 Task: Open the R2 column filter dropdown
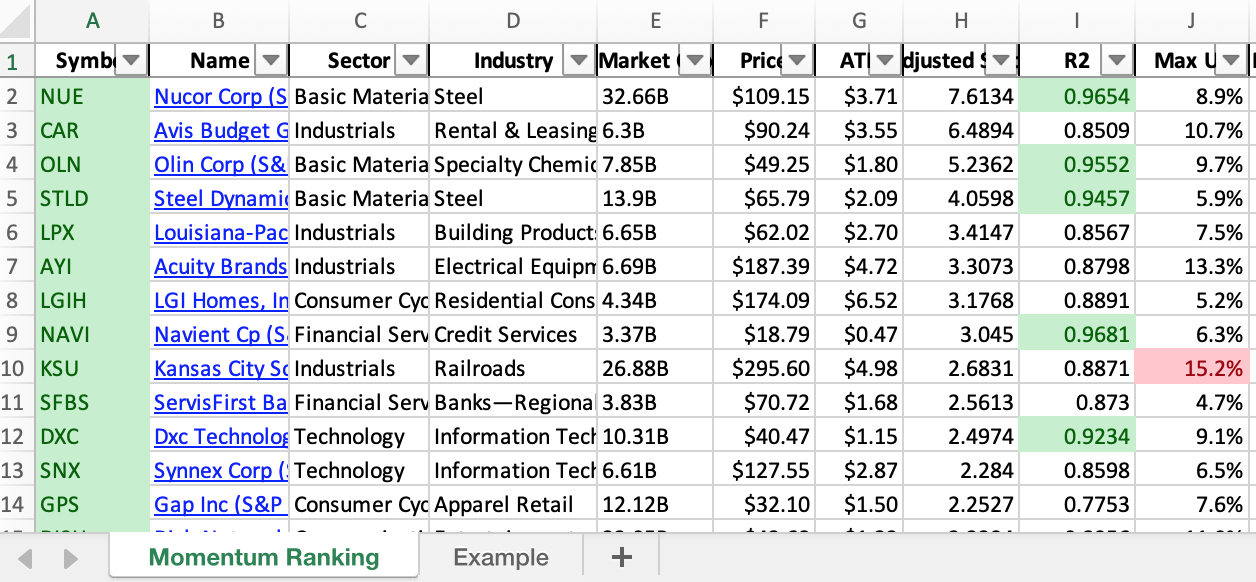point(1116,61)
